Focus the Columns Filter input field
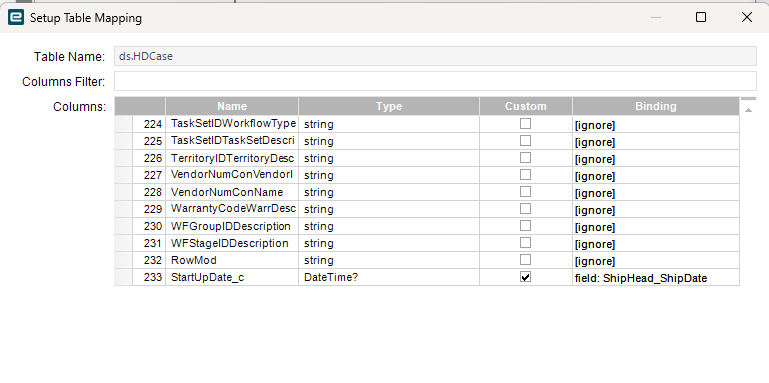 (x=436, y=81)
